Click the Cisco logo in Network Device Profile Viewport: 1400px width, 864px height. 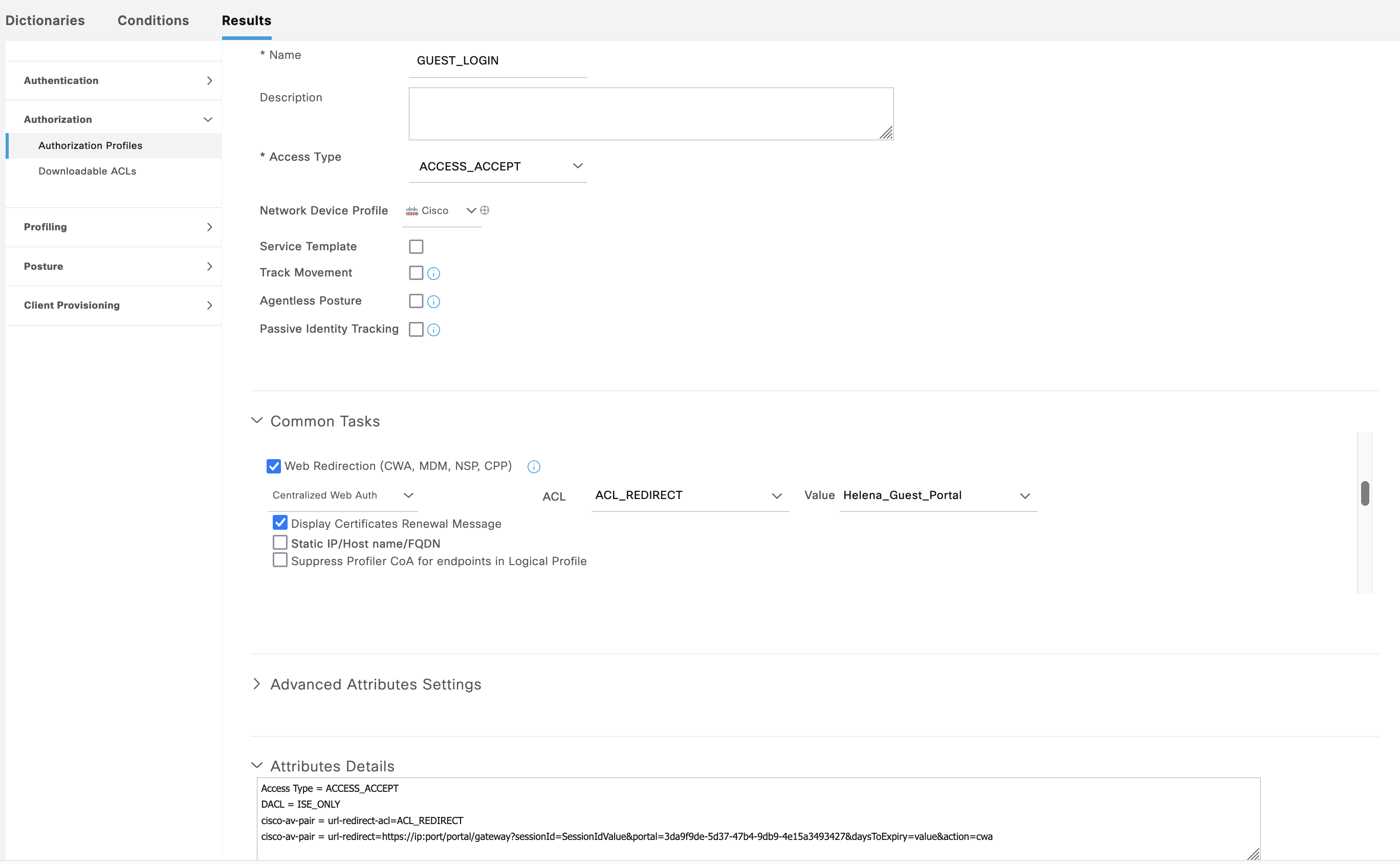coord(412,211)
